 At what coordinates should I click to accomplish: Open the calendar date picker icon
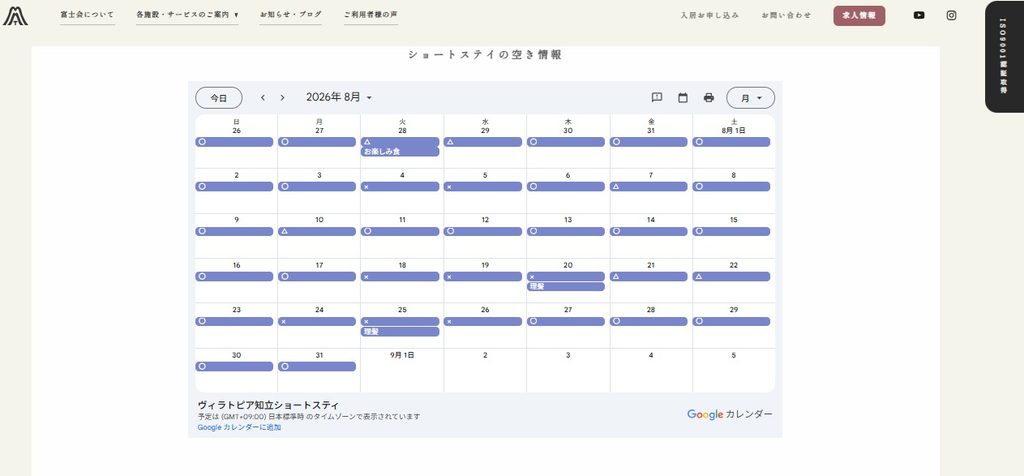click(x=683, y=98)
